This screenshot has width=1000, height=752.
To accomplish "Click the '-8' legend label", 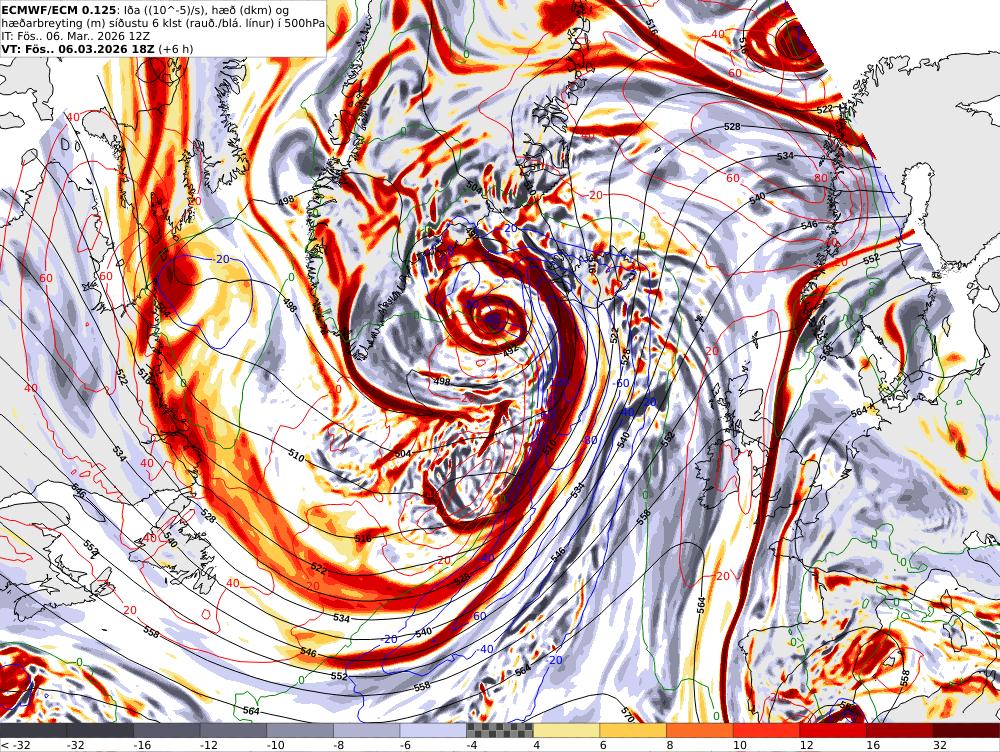I will tap(340, 745).
